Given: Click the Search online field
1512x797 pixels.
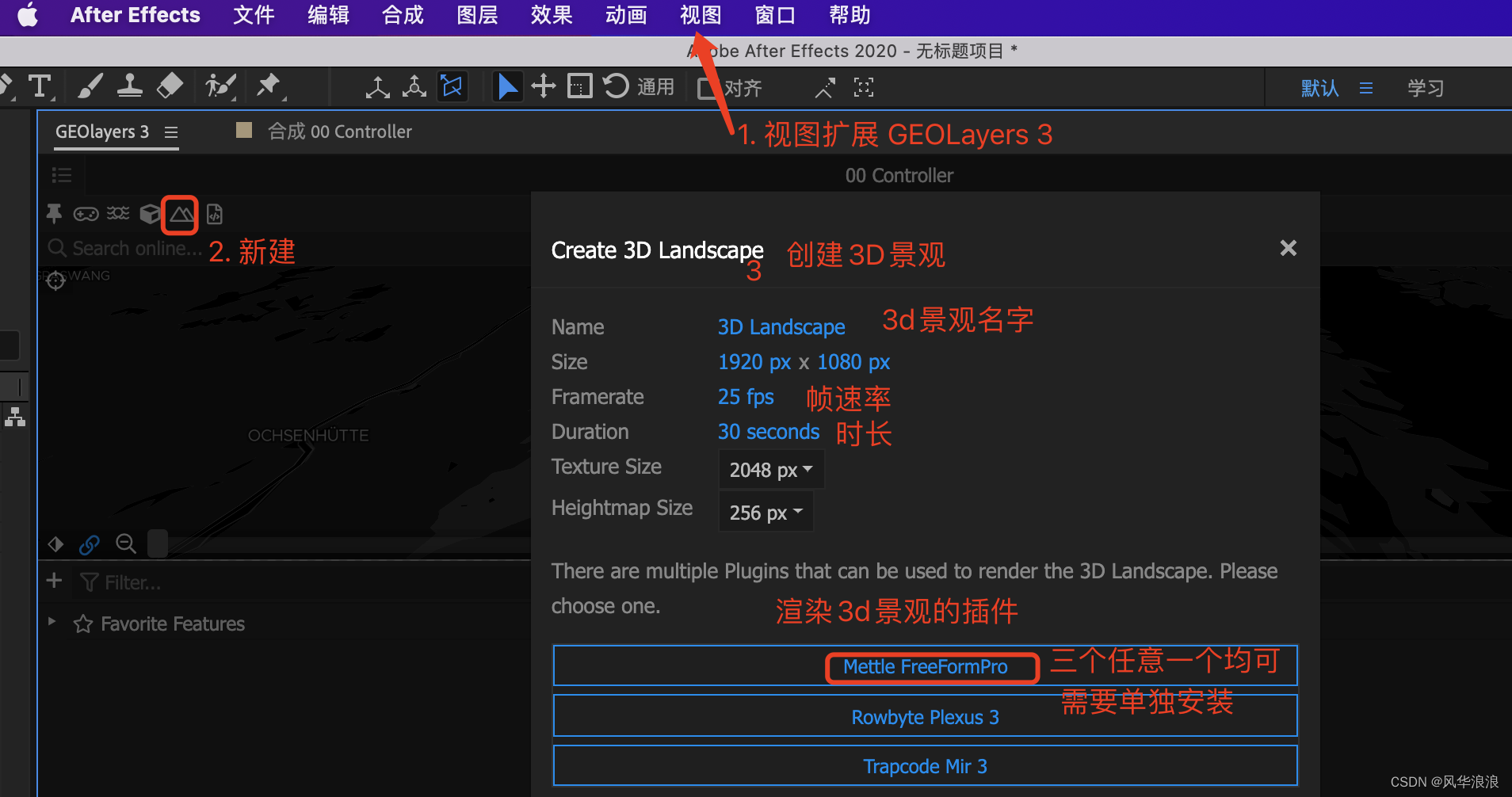Looking at the screenshot, I should coord(127,249).
